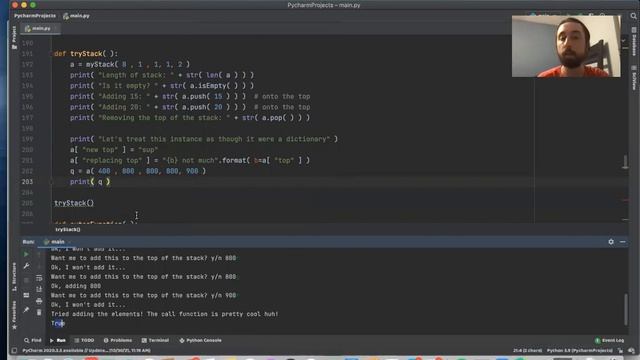Open the Favorites tool window
Screen dimensions: 640x360
pos(14,315)
